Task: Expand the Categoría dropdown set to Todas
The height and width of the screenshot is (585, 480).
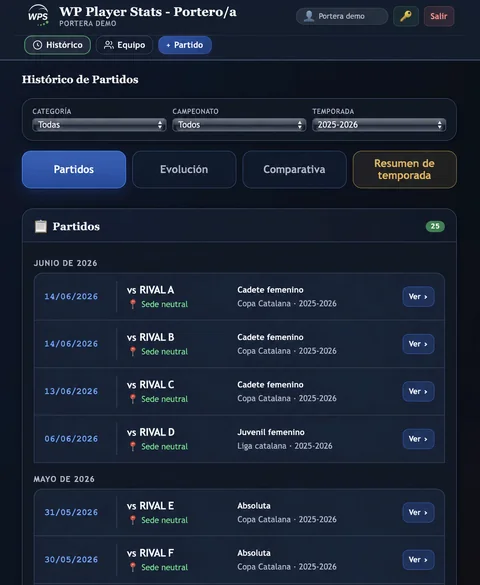Action: pos(99,125)
